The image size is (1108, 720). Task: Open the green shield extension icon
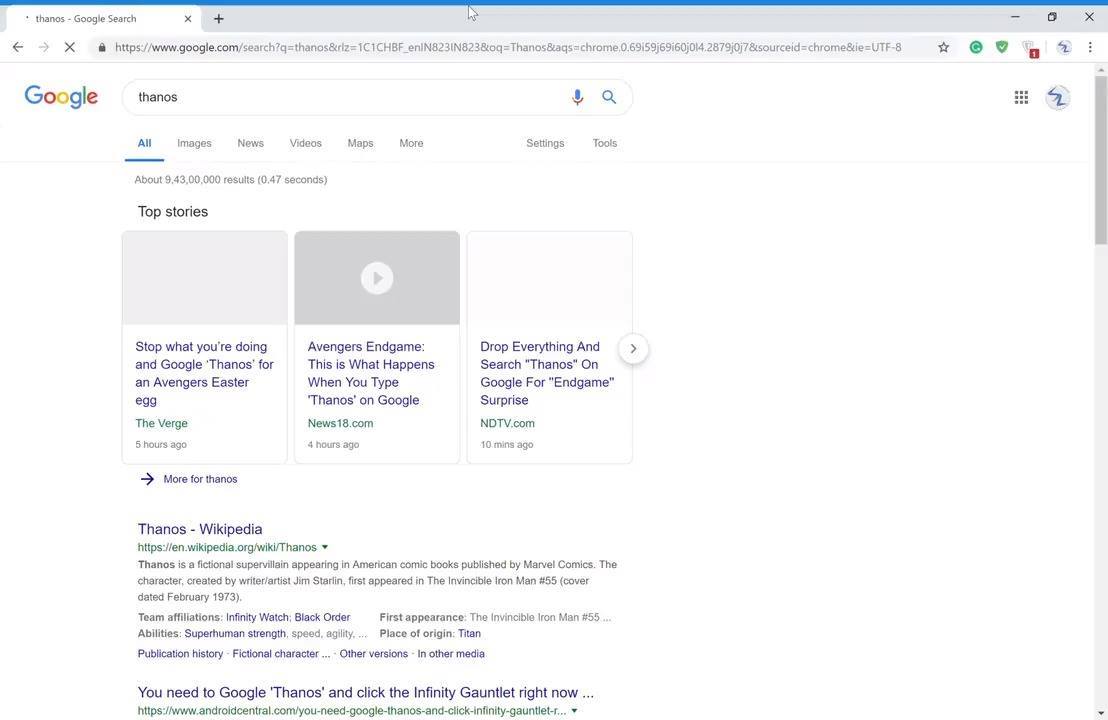pyautogui.click(x=1002, y=47)
